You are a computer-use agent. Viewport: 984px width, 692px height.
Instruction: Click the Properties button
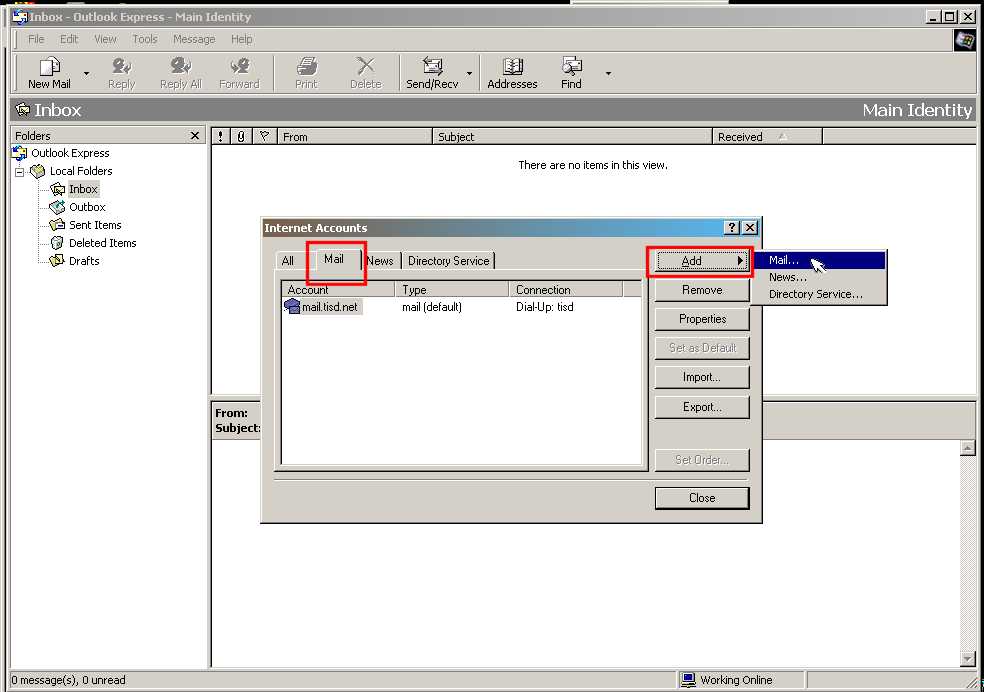[x=702, y=319]
